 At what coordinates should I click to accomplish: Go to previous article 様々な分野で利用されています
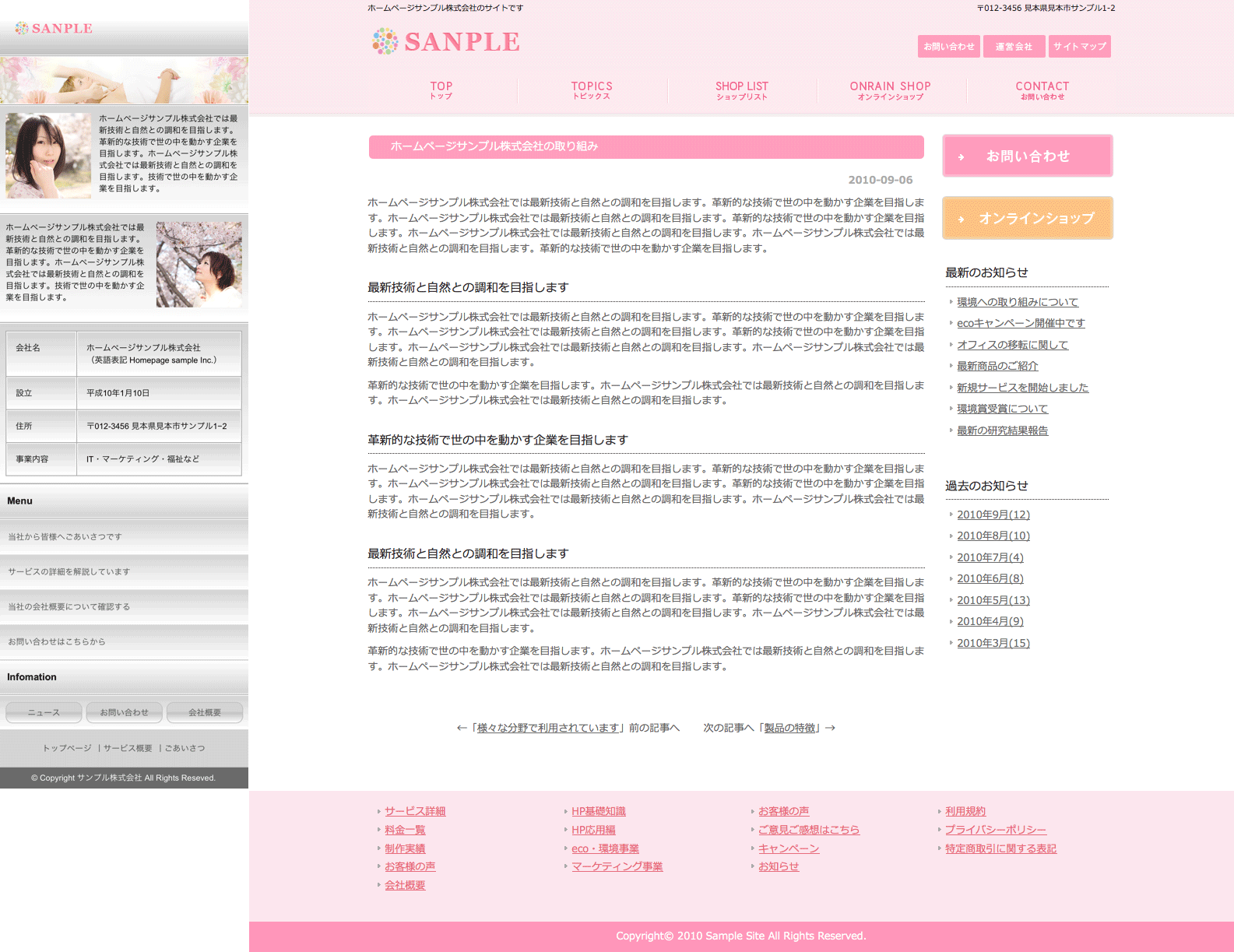547,728
